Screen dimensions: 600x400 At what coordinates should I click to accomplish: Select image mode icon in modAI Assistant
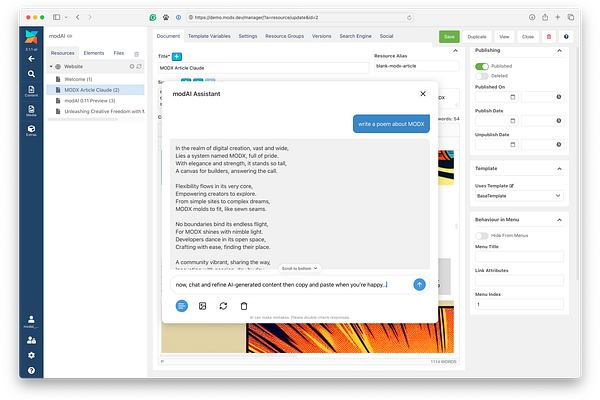(202, 306)
